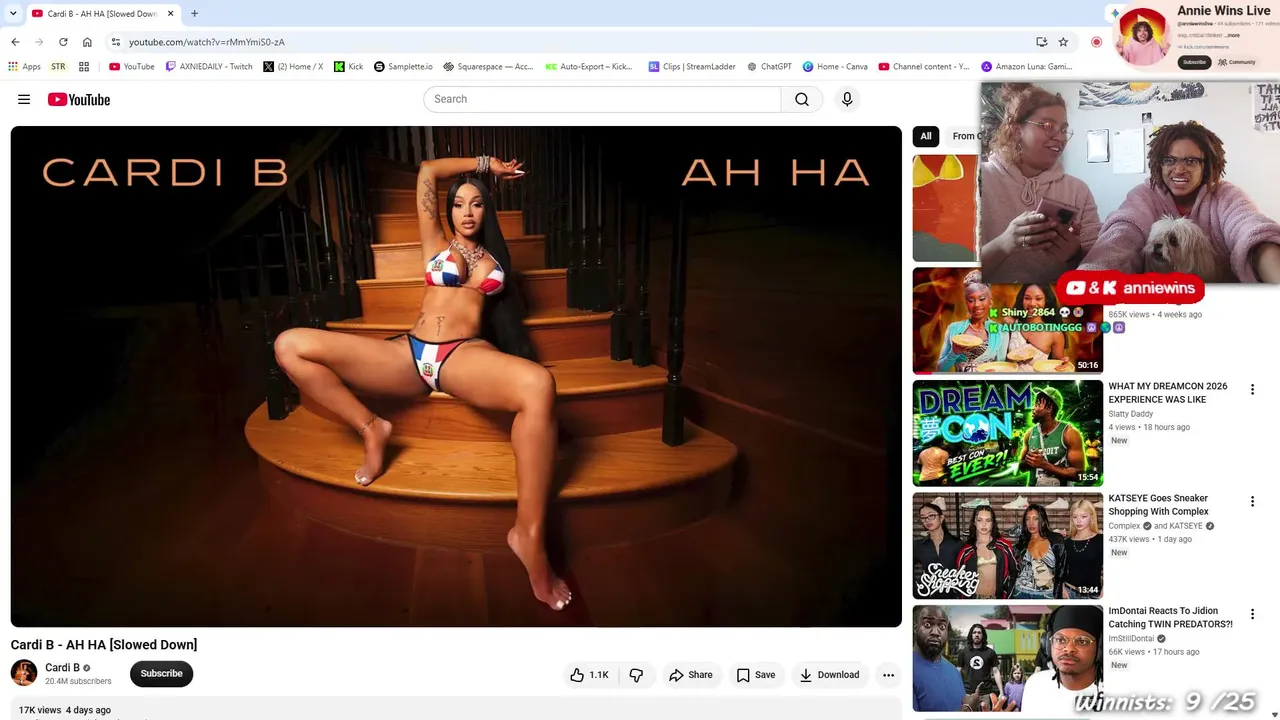Download the Cardi B video

click(830, 675)
